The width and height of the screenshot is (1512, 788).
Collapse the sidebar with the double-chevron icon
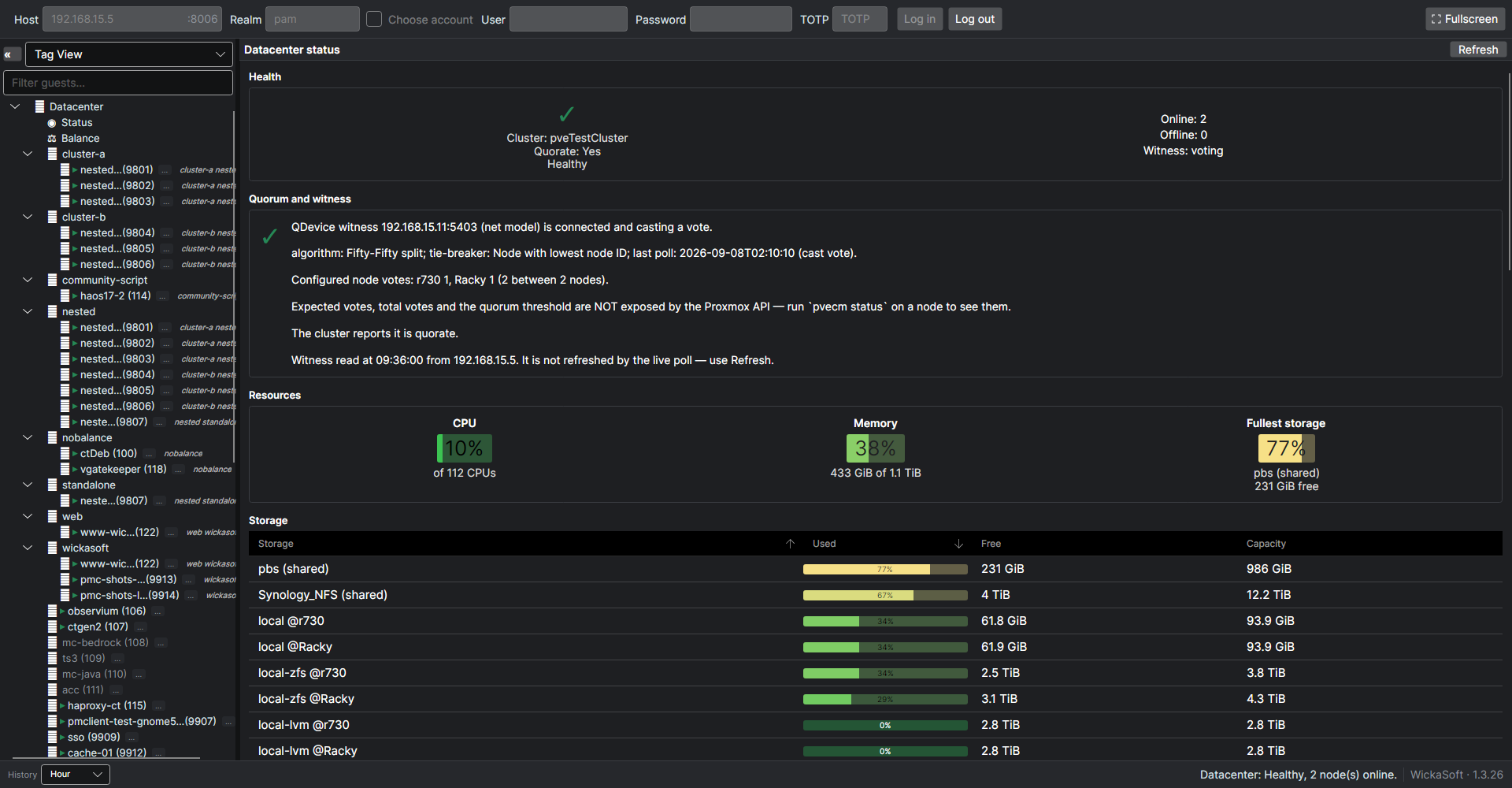(x=12, y=54)
